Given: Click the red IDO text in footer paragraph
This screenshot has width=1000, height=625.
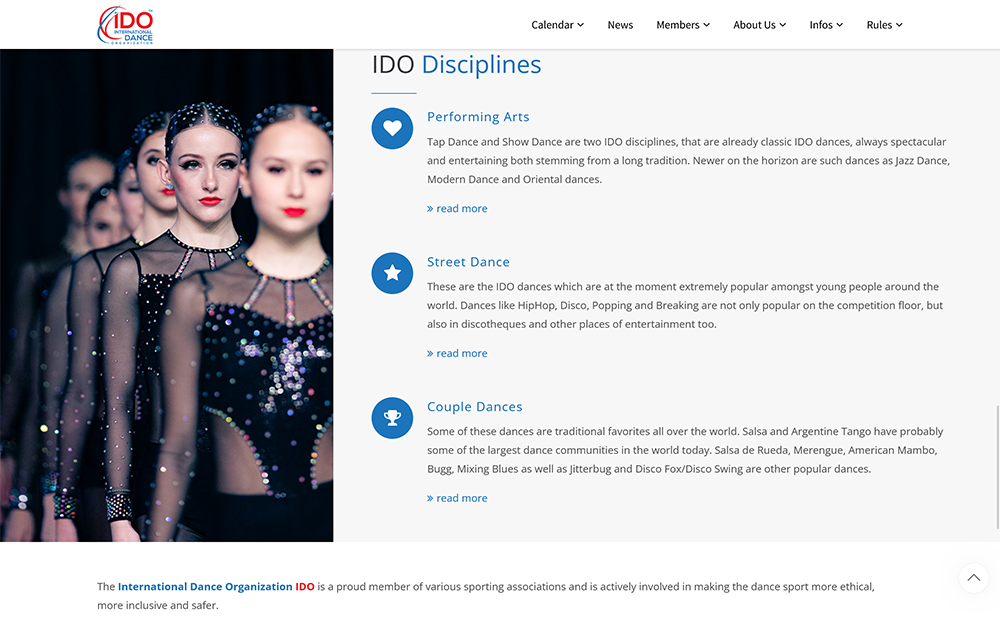Looking at the screenshot, I should (305, 586).
